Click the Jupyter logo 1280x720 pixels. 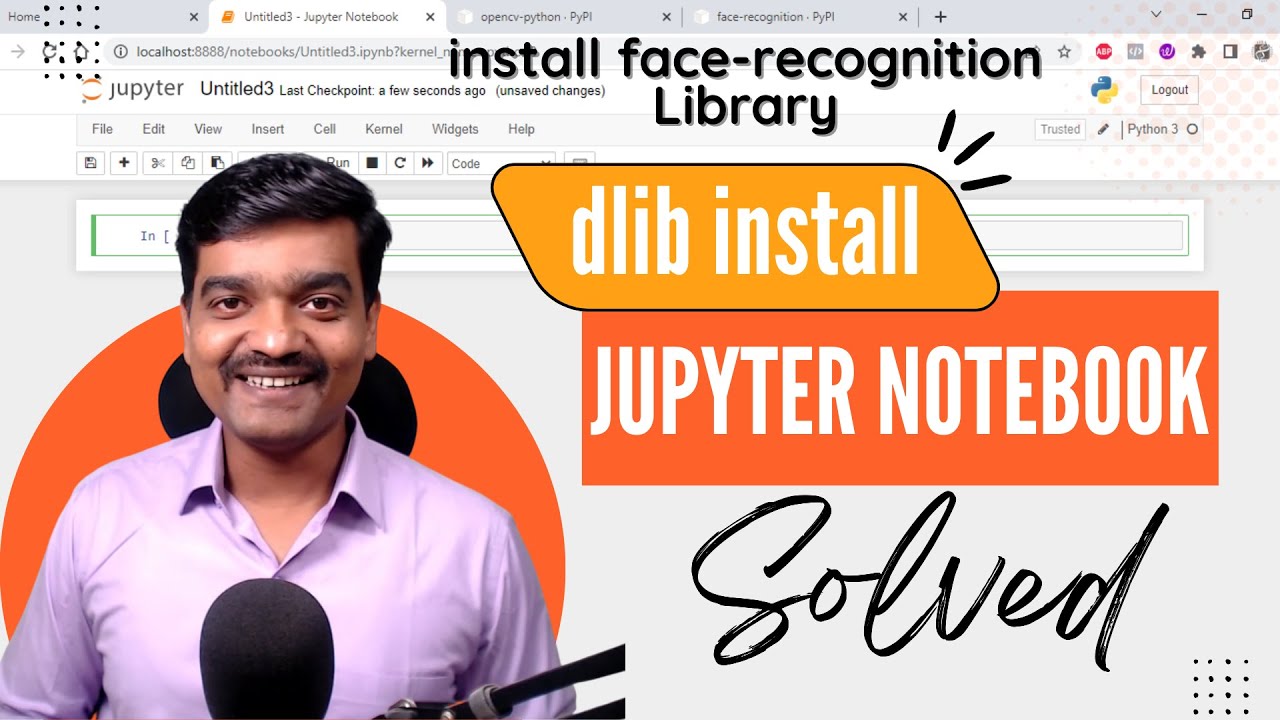click(133, 89)
